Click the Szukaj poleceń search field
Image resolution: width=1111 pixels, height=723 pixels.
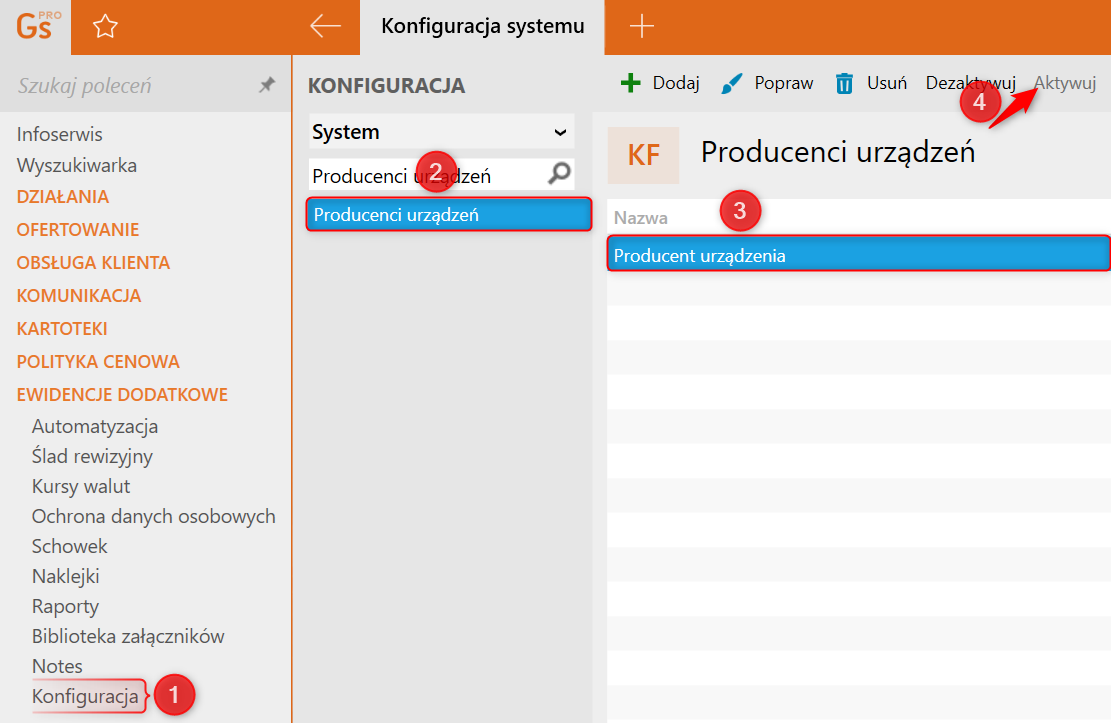(x=130, y=86)
